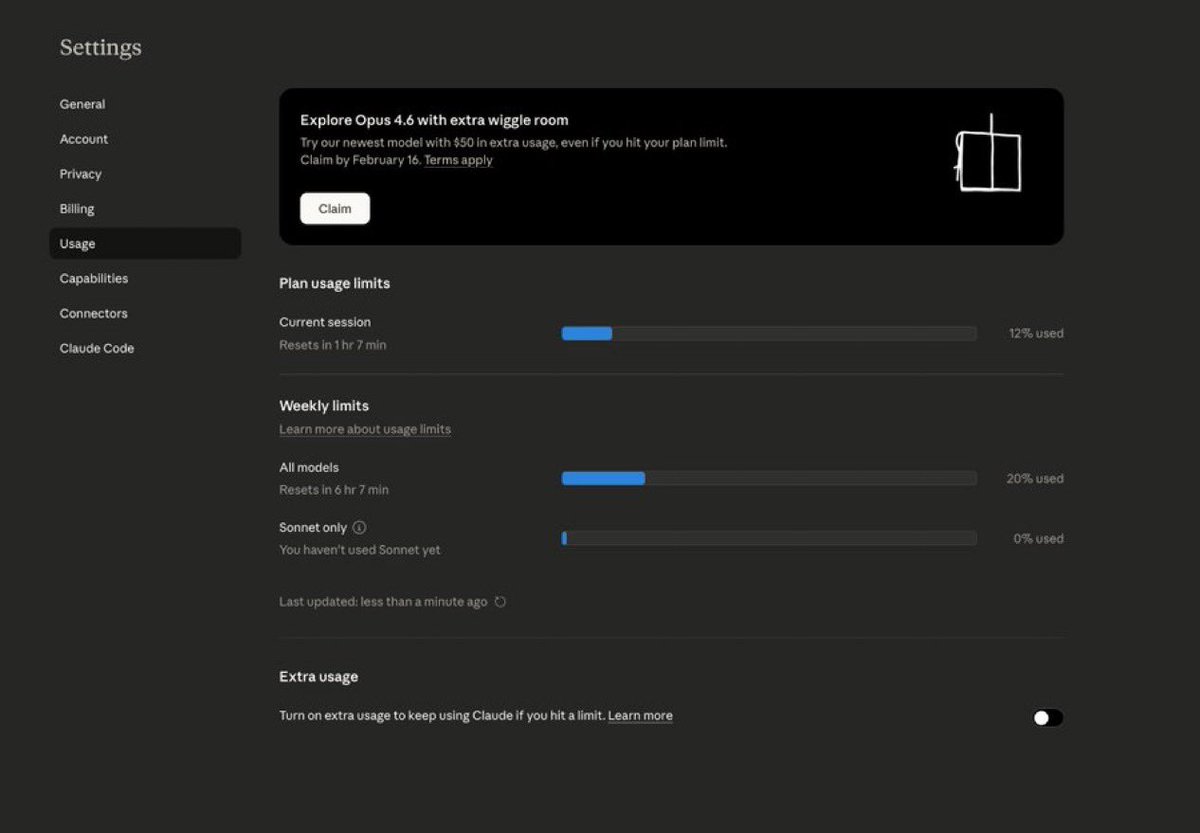Click the '20% used' value

click(x=1035, y=479)
